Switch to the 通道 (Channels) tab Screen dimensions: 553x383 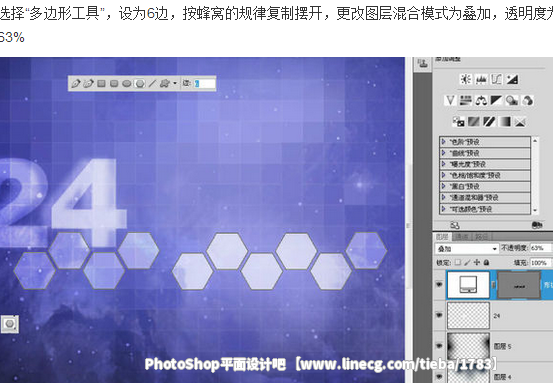[462, 237]
